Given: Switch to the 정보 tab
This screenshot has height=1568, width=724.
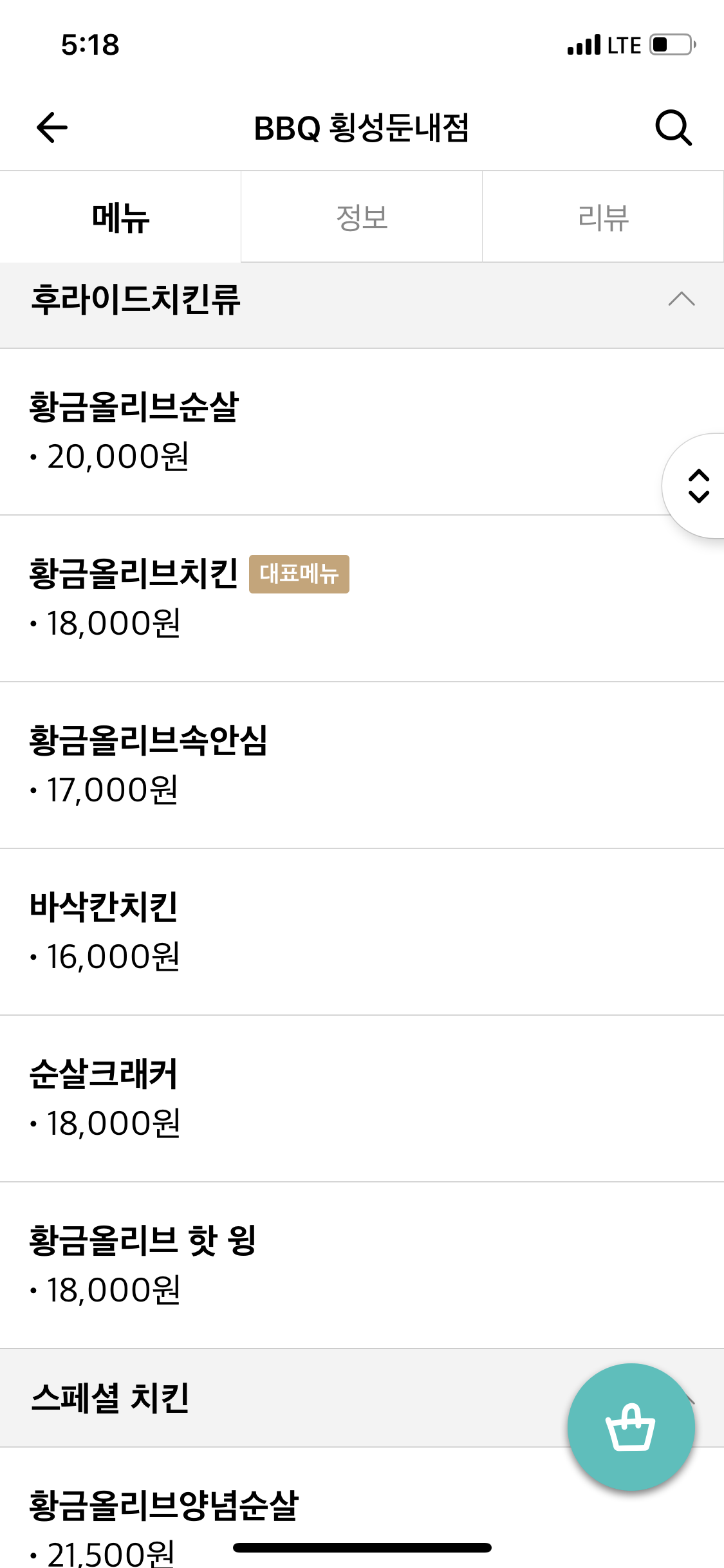Looking at the screenshot, I should tap(362, 217).
